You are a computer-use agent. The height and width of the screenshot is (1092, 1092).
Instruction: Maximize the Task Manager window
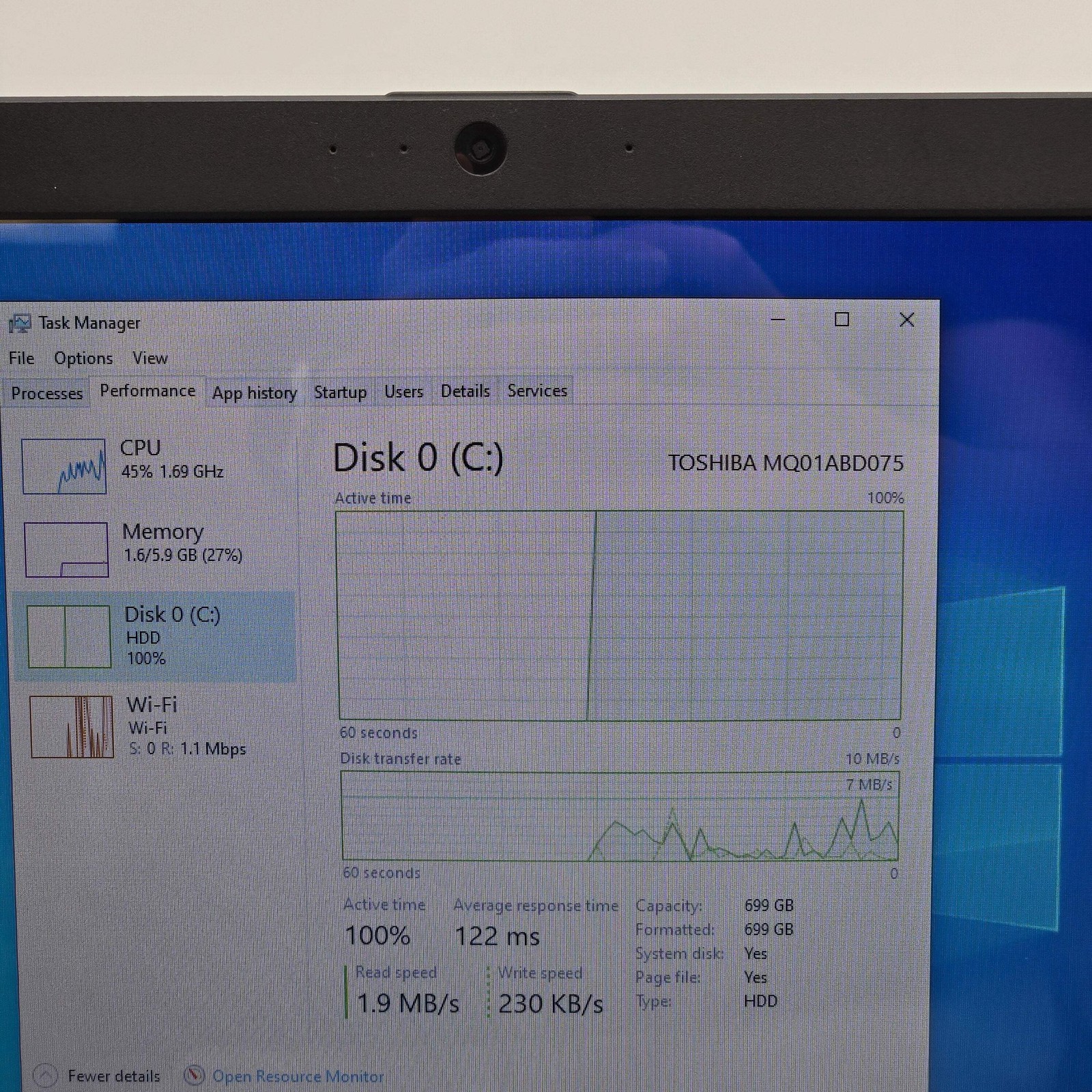click(x=842, y=319)
